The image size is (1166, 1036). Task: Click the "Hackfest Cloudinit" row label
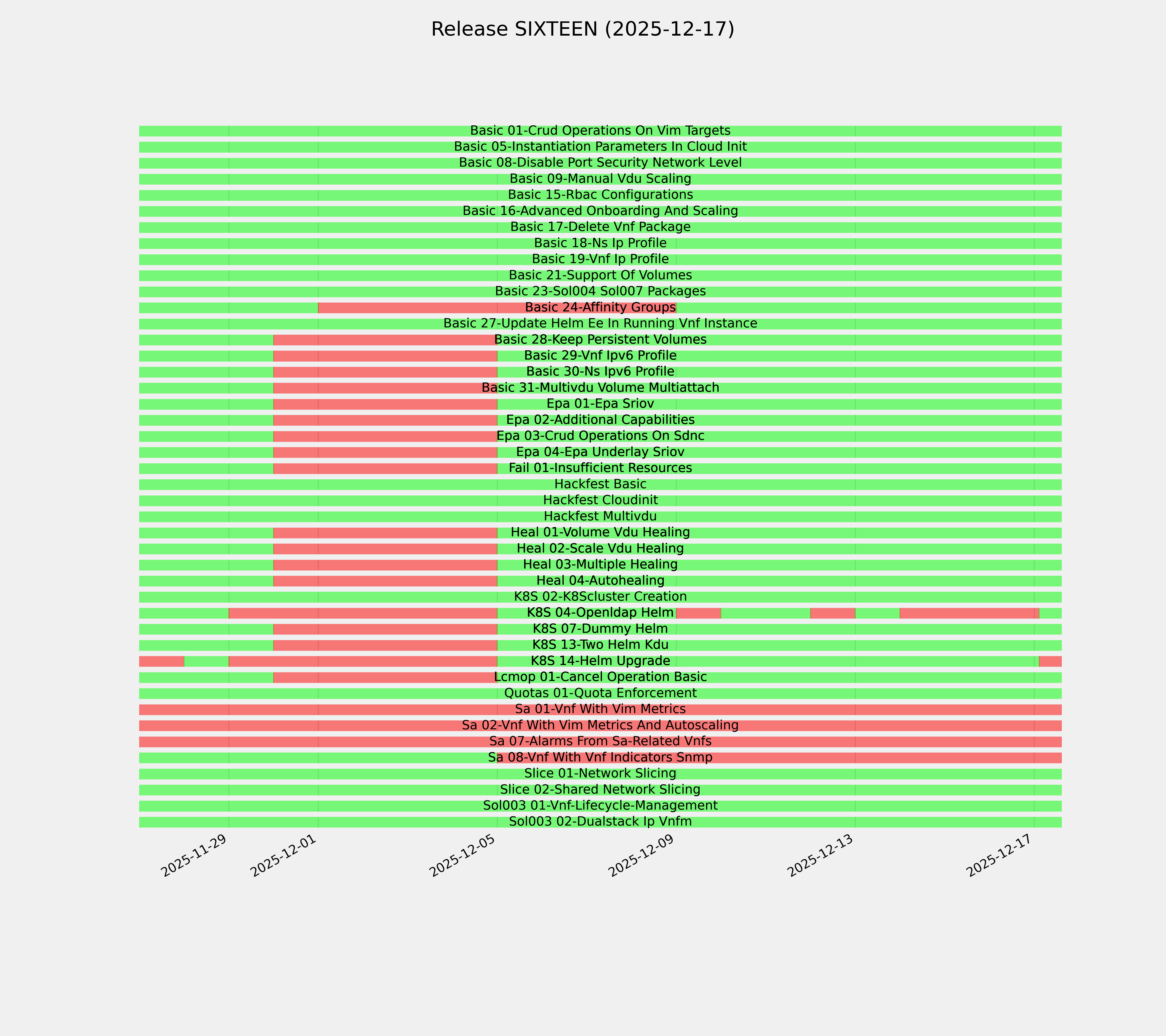(600, 500)
